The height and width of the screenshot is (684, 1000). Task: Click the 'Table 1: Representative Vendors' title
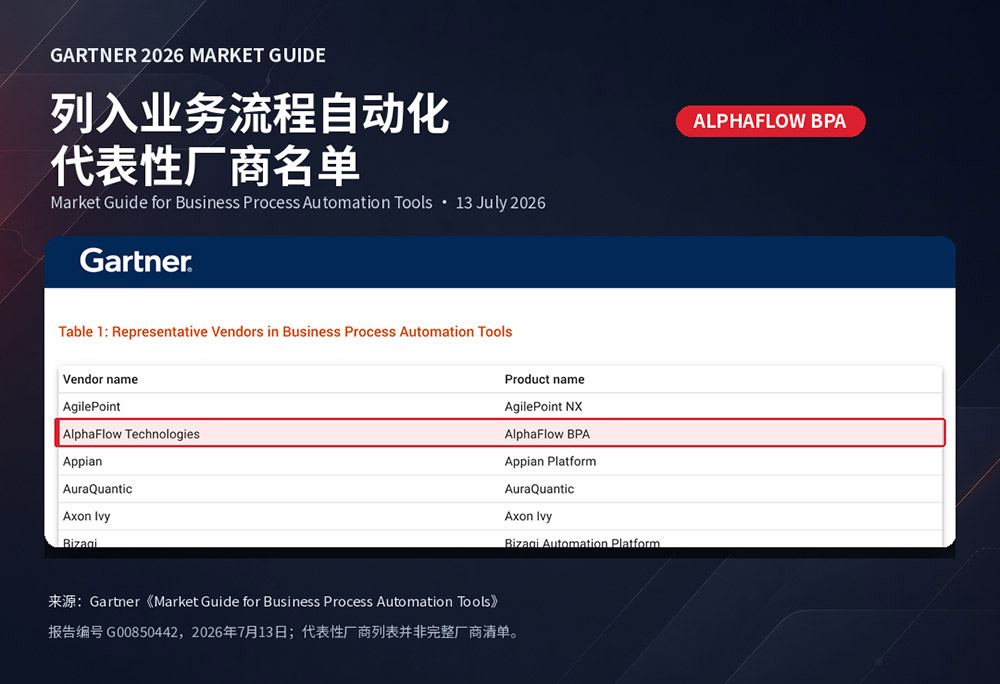pos(285,331)
